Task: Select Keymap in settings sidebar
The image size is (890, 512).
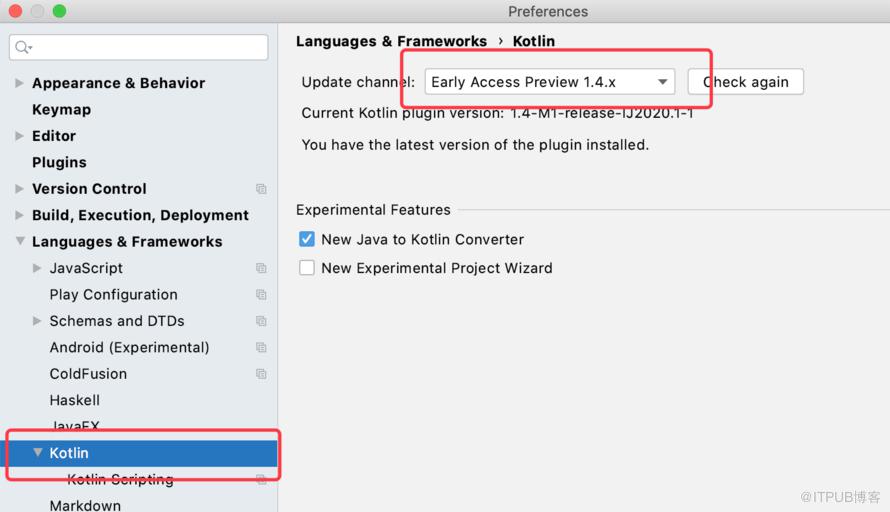Action: pyautogui.click(x=61, y=110)
